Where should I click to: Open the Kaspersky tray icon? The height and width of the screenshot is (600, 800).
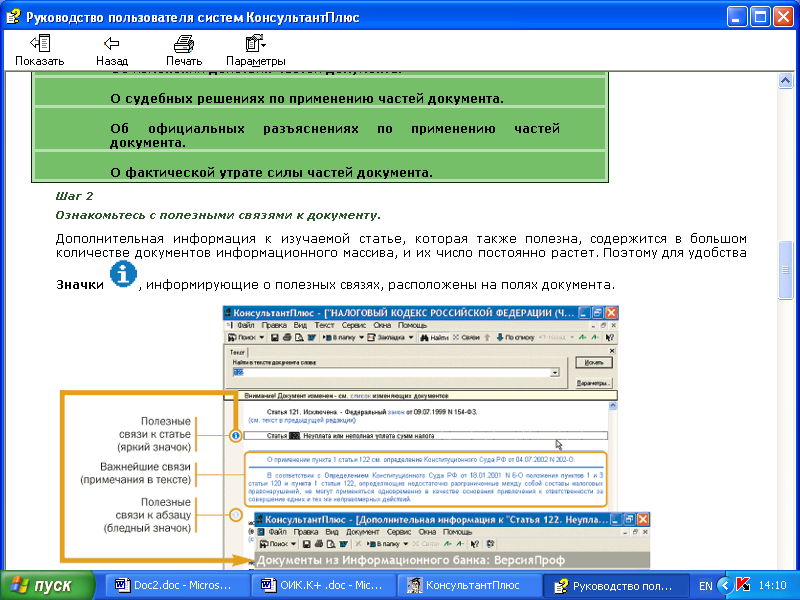[743, 585]
